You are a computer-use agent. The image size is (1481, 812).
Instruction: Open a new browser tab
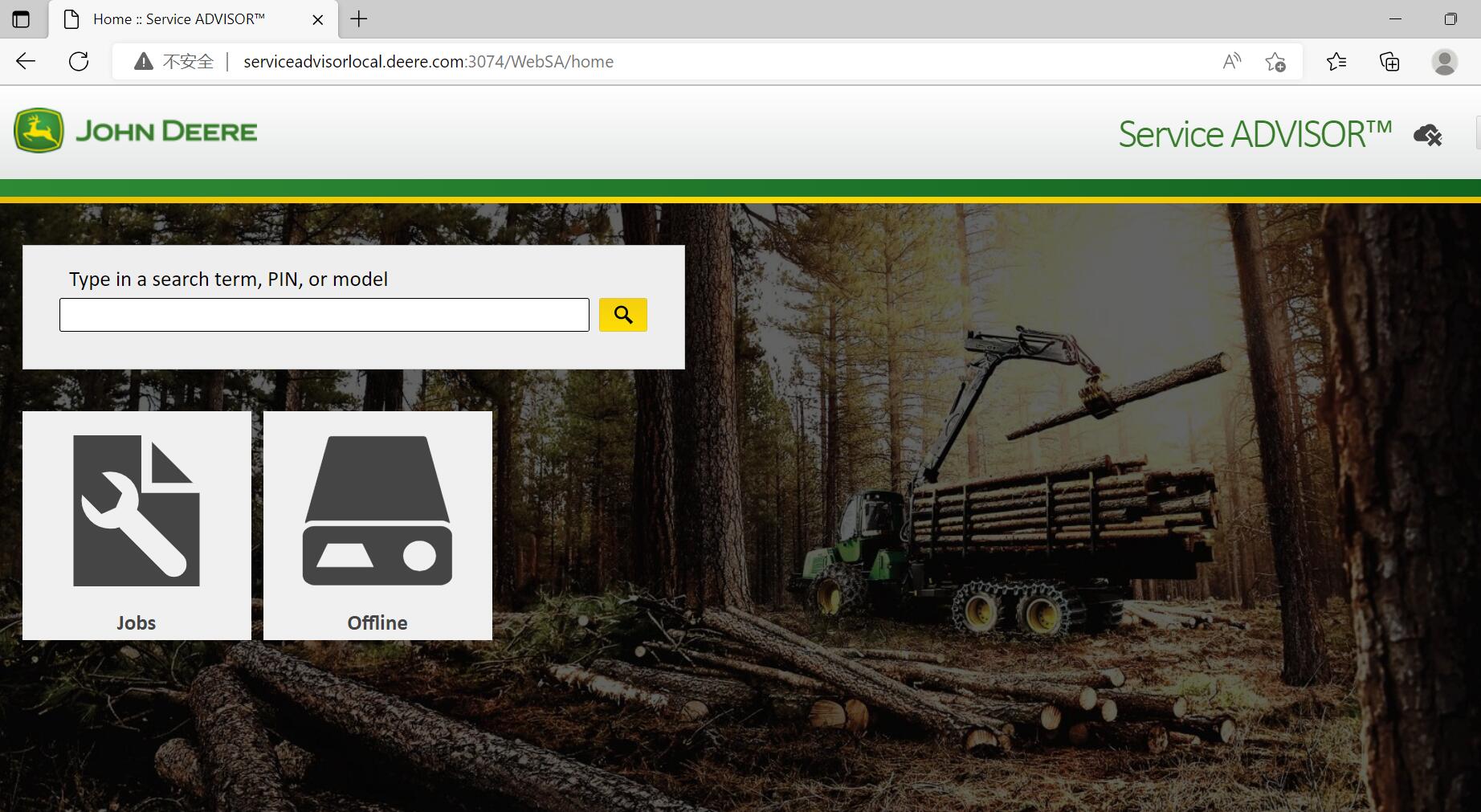pyautogui.click(x=359, y=18)
